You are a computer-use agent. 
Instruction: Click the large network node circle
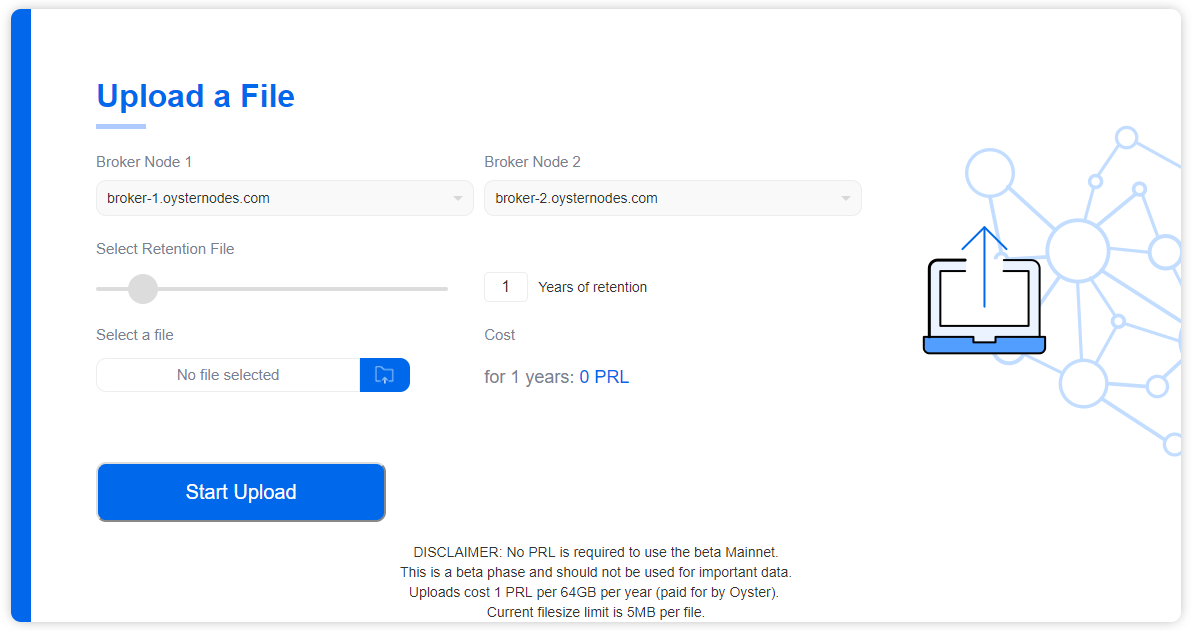click(1077, 249)
